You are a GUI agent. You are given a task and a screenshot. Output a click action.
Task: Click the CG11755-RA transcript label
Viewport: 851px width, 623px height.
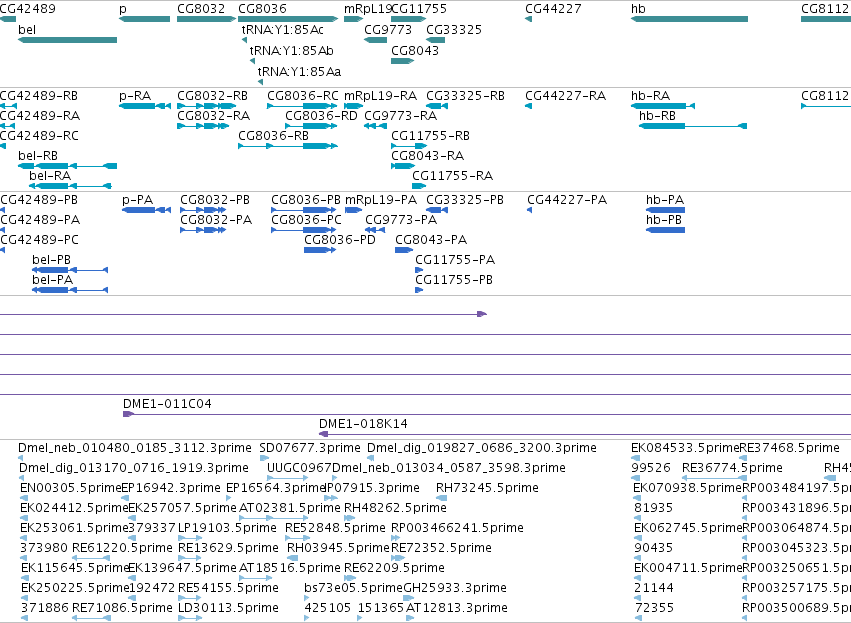[x=453, y=176]
